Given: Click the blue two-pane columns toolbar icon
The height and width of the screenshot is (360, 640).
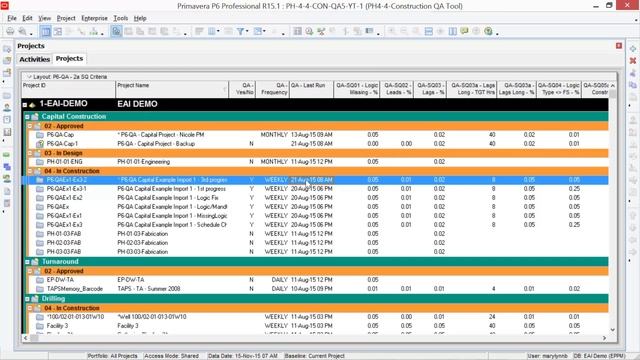Looking at the screenshot, I should point(453,31).
